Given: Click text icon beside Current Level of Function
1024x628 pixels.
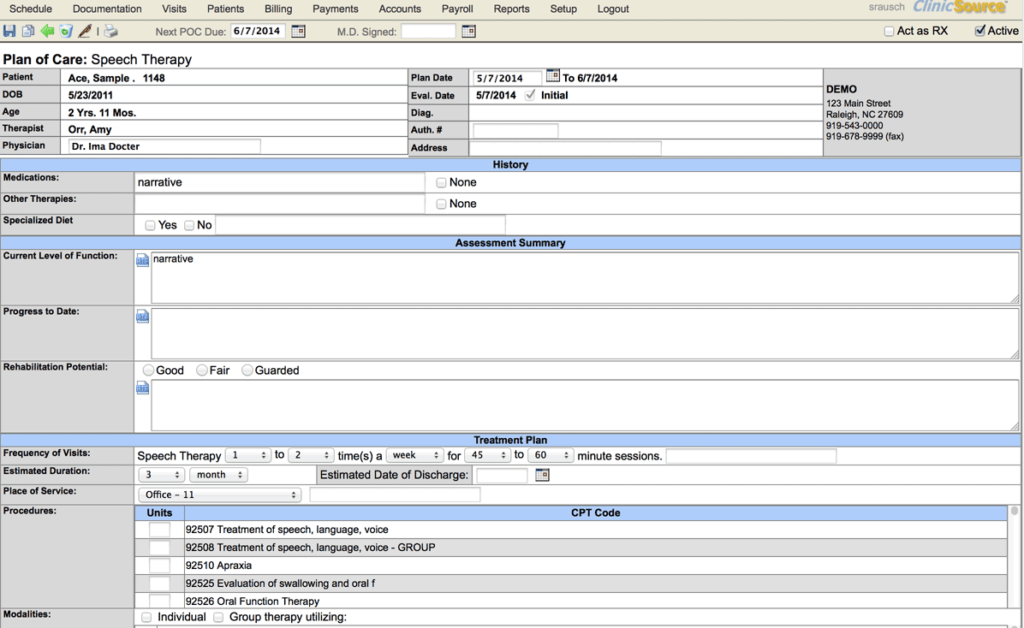Looking at the screenshot, I should pos(142,260).
